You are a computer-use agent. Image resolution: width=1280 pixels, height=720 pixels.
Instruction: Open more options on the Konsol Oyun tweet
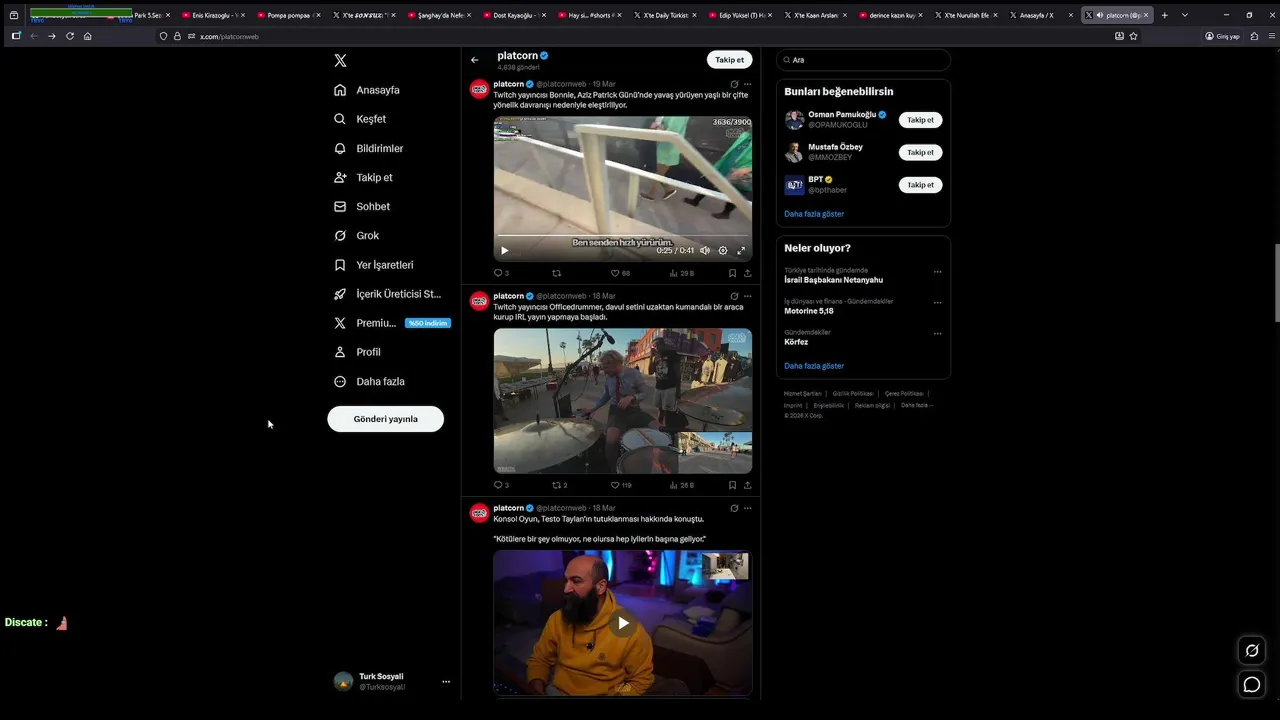(x=747, y=508)
